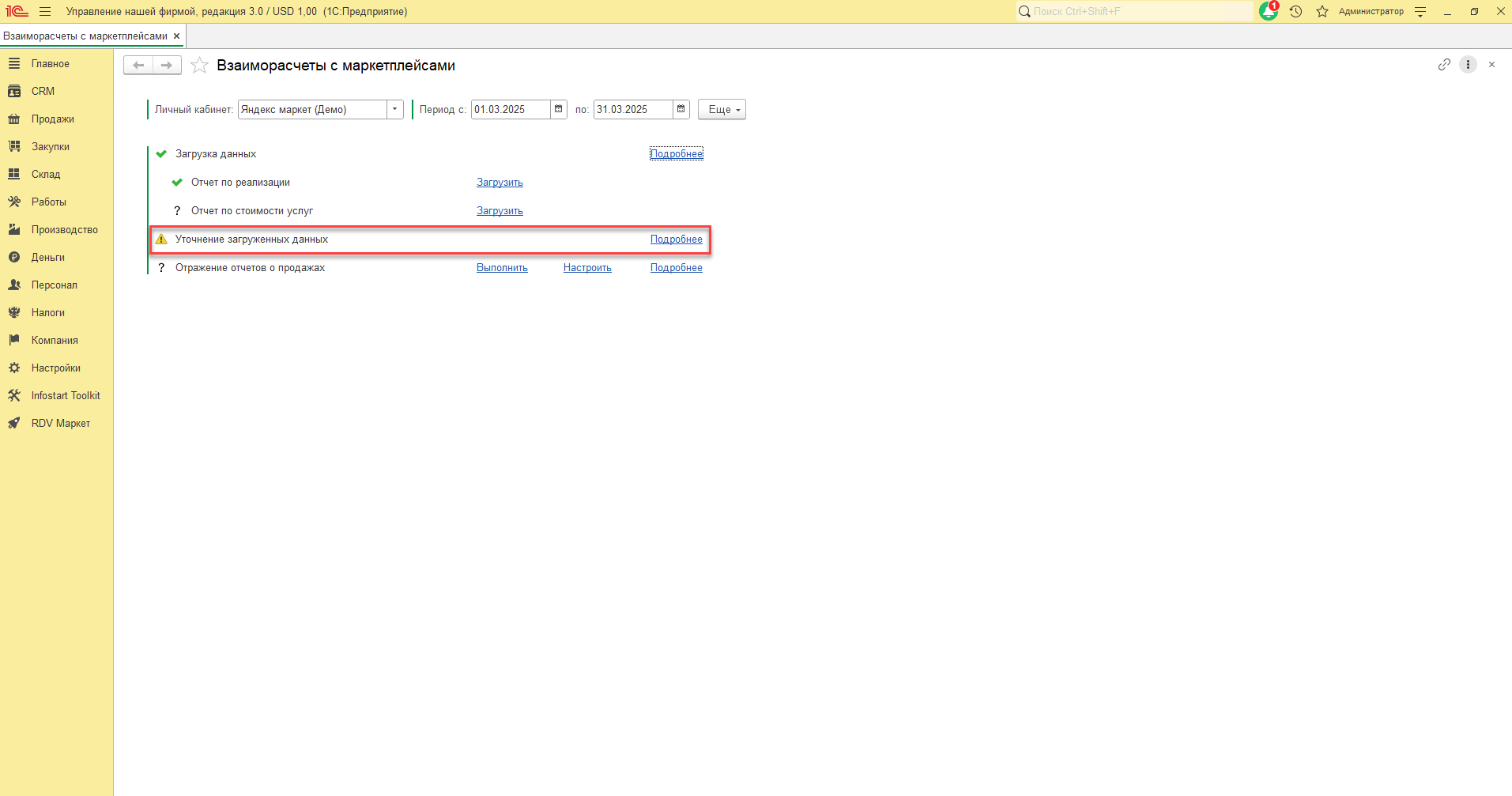
Task: Click the green check of Загрузка данных
Action: pyautogui.click(x=161, y=154)
